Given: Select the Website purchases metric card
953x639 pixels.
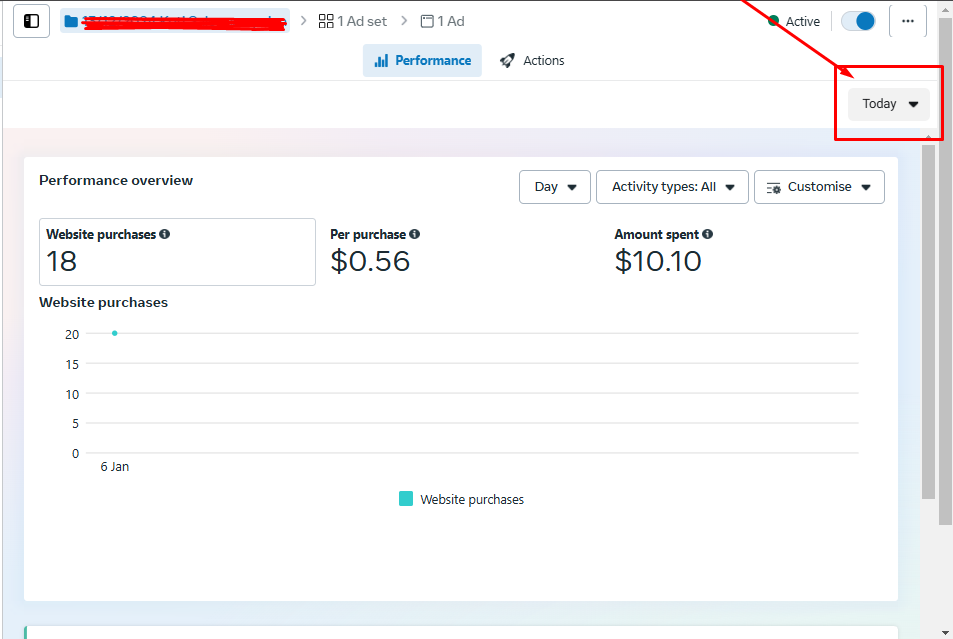Looking at the screenshot, I should click(177, 252).
